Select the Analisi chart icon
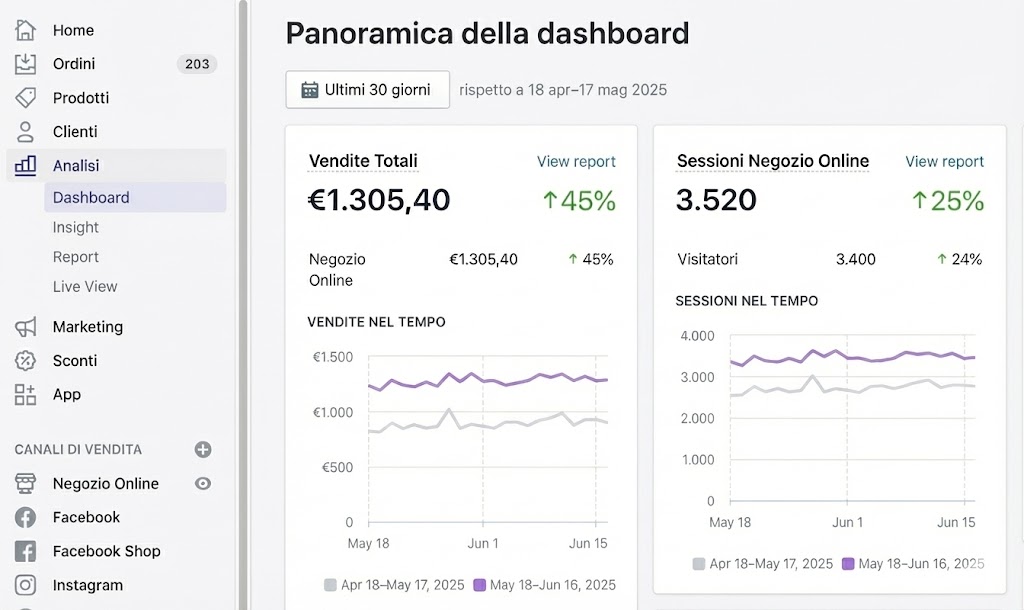This screenshot has height=610, width=1024. (25, 165)
